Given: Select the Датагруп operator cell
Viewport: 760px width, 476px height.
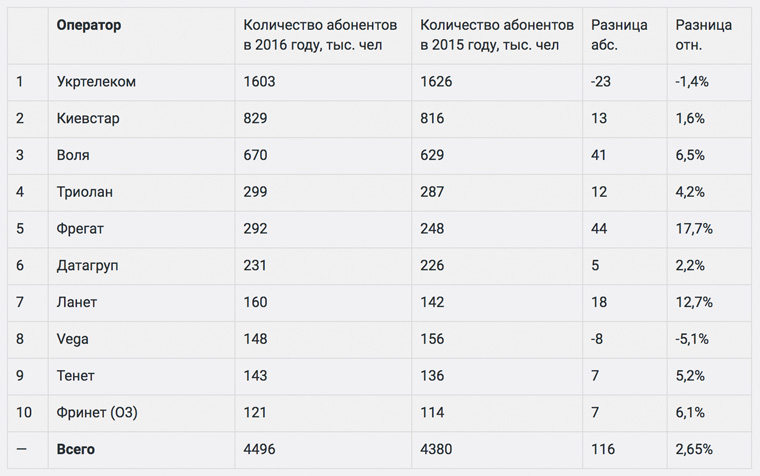Looking at the screenshot, I should coord(90,266).
